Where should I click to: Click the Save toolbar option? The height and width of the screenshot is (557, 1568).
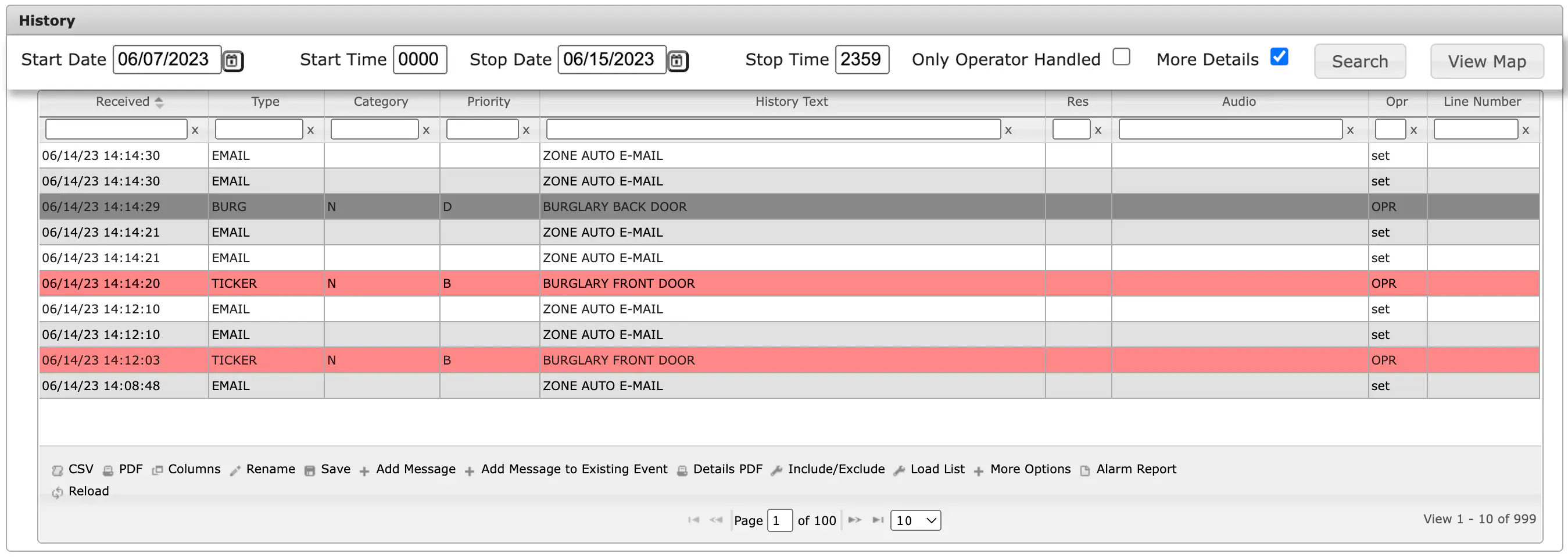click(x=327, y=469)
